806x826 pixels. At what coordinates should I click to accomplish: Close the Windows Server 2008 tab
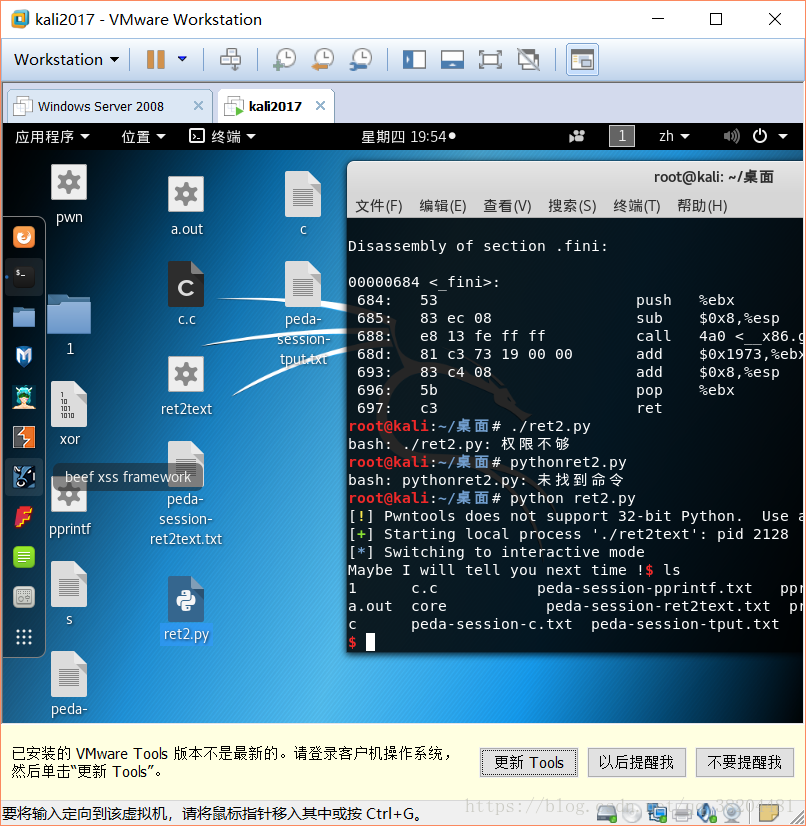tap(198, 106)
